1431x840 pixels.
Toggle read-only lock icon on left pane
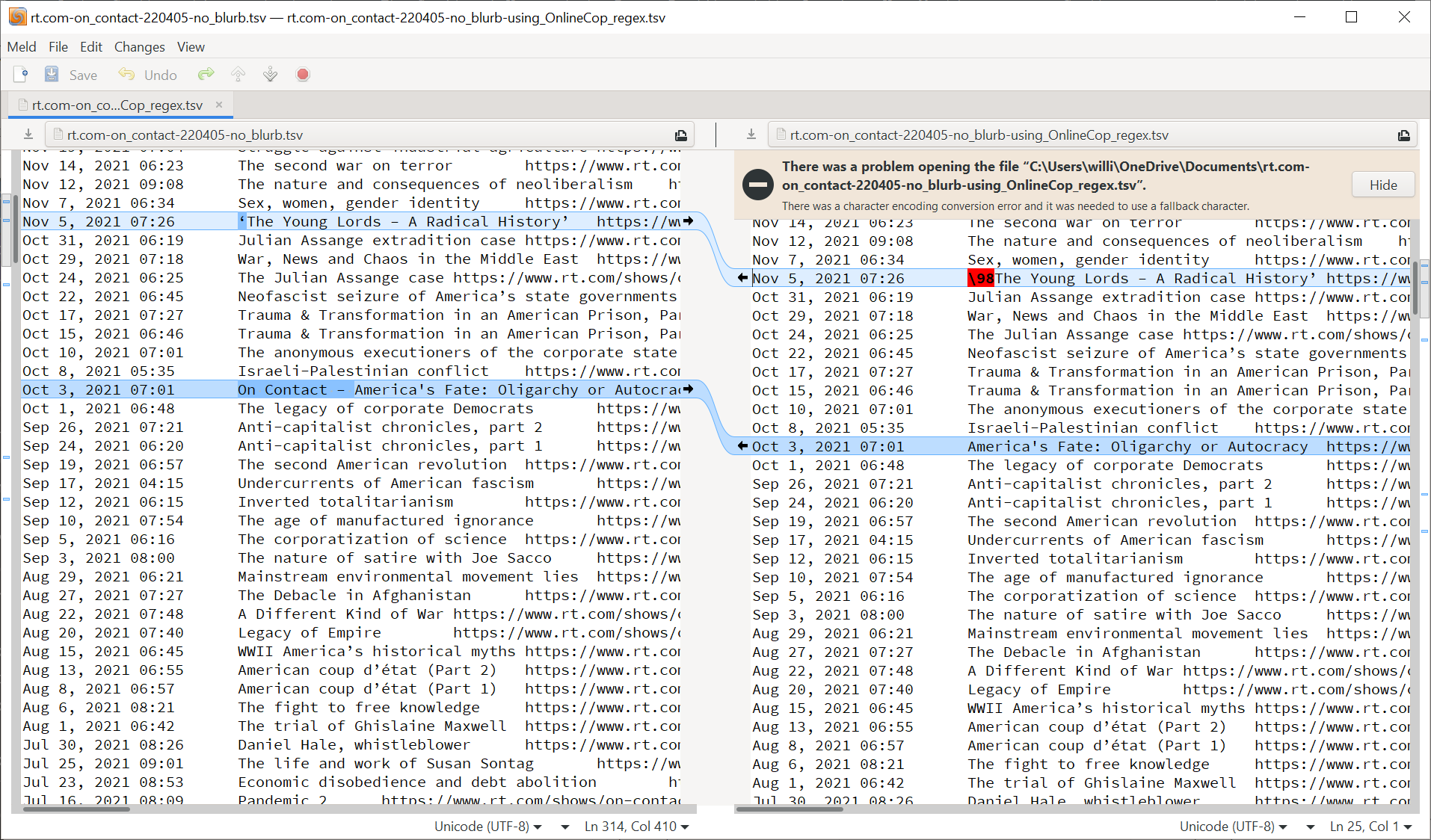click(681, 135)
